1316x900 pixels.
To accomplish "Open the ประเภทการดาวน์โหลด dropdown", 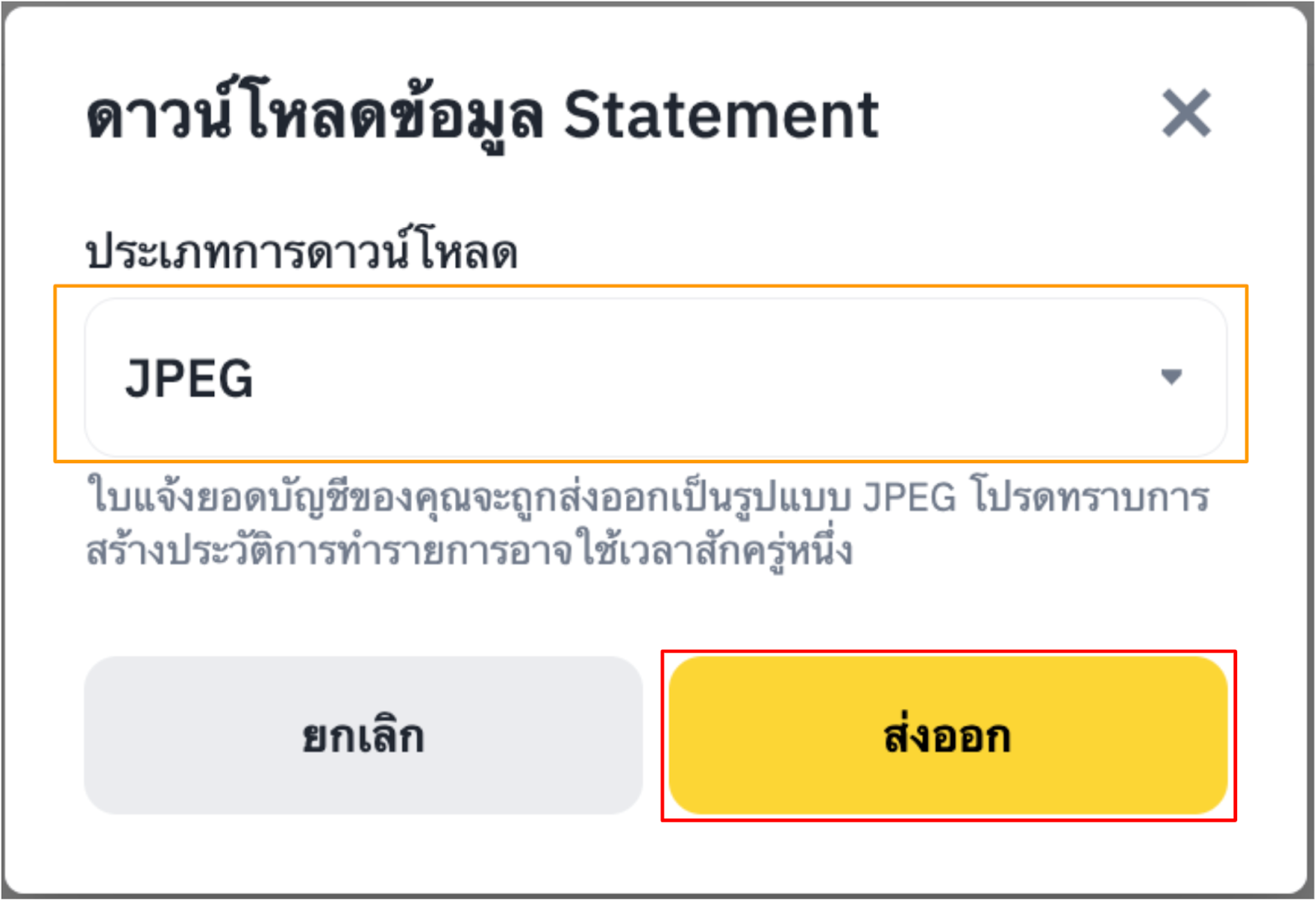I will 655,378.
